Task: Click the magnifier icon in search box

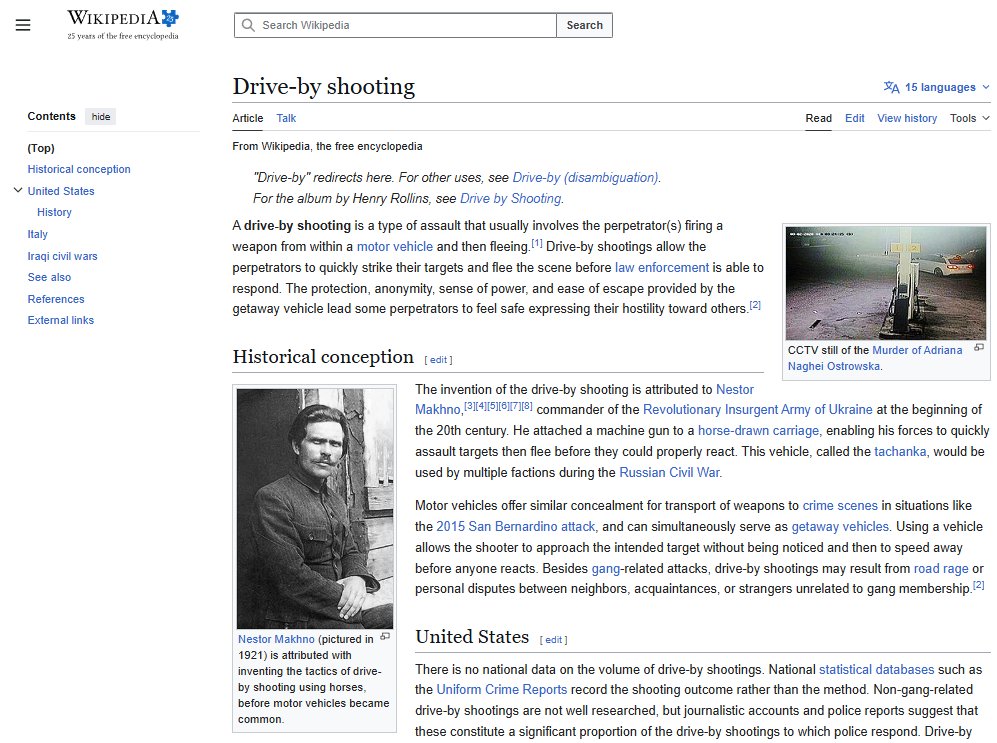Action: [x=249, y=25]
